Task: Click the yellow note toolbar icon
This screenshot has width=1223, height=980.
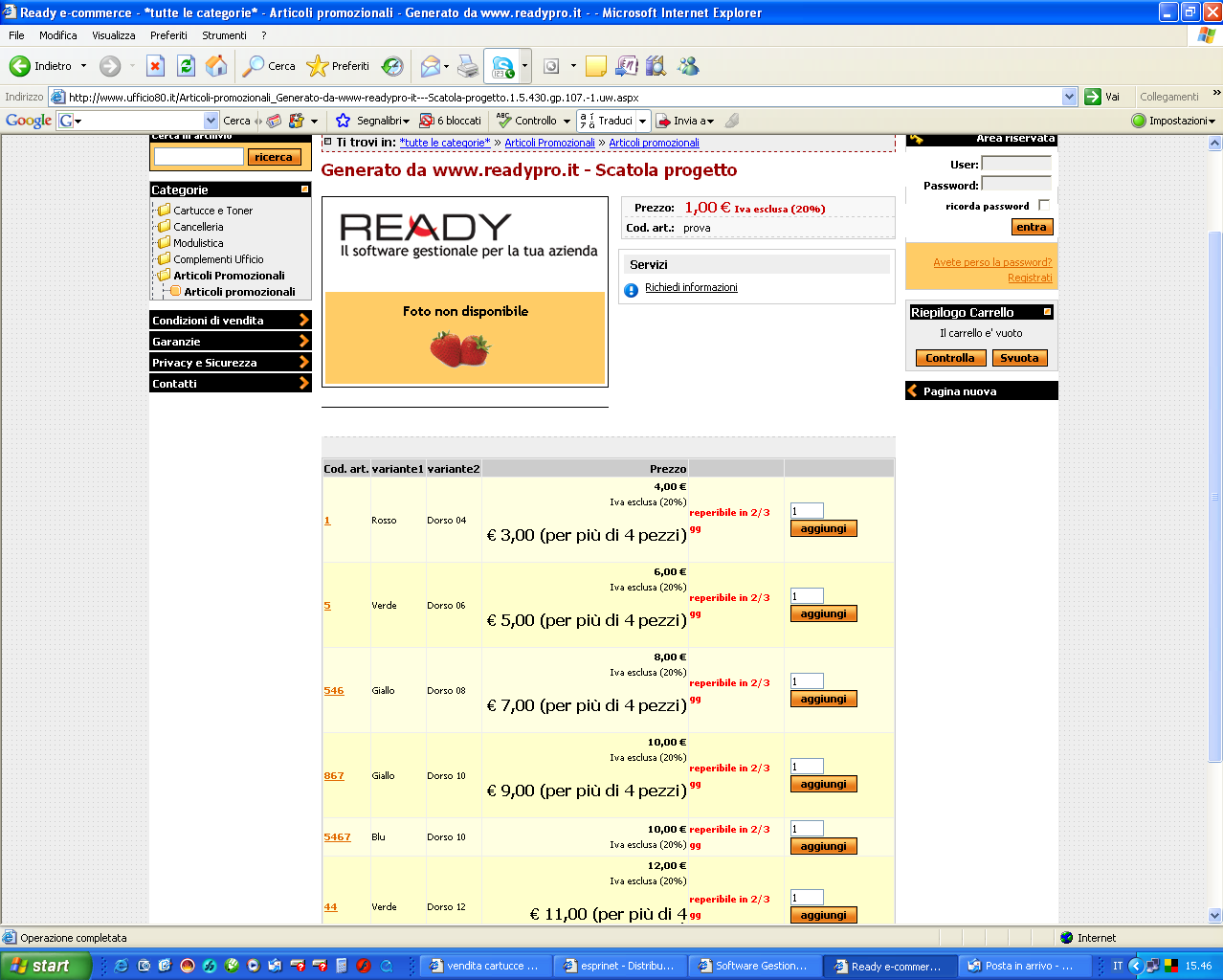Action: (596, 66)
